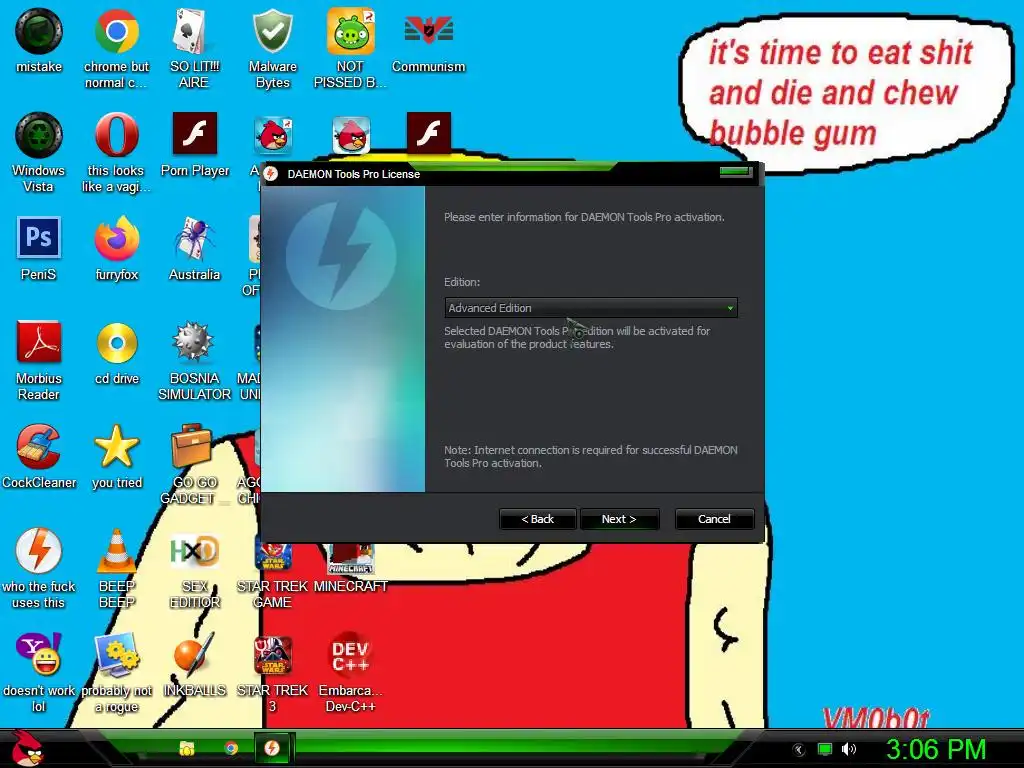Viewport: 1024px width, 768px height.
Task: Click 'Please enter information' activation text
Action: coord(584,217)
